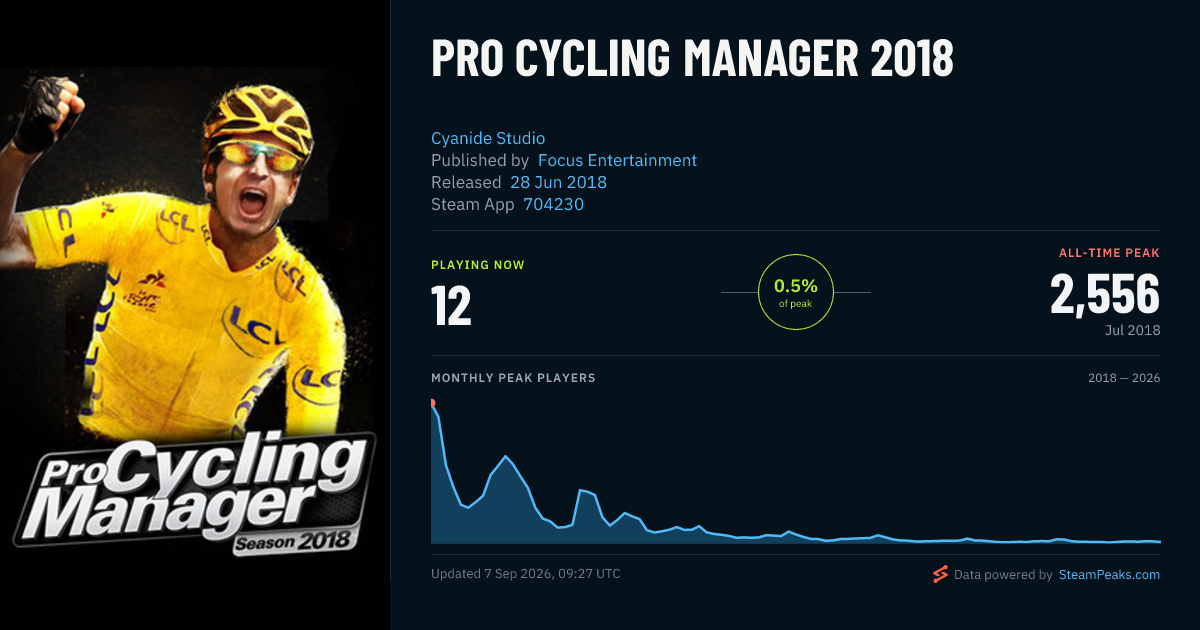The width and height of the screenshot is (1200, 630).
Task: Click the 2018 — 2026 range label
Action: pyautogui.click(x=1124, y=378)
